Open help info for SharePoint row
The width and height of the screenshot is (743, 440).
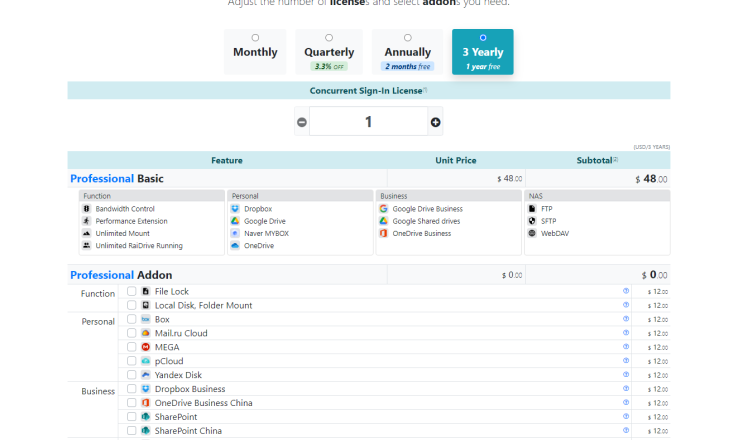coord(626,416)
